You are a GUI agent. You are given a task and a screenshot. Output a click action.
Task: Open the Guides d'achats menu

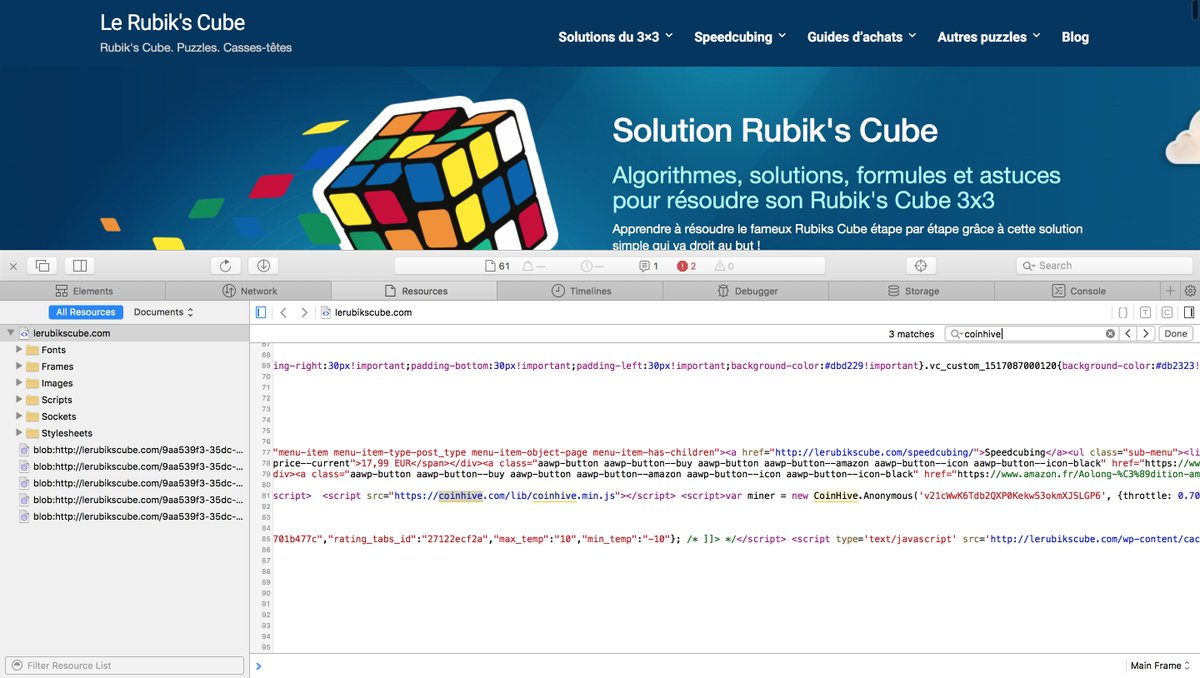pos(862,37)
